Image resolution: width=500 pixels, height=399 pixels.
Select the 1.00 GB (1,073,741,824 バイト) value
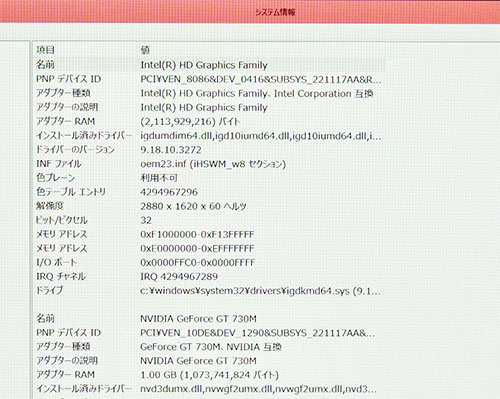(210, 375)
